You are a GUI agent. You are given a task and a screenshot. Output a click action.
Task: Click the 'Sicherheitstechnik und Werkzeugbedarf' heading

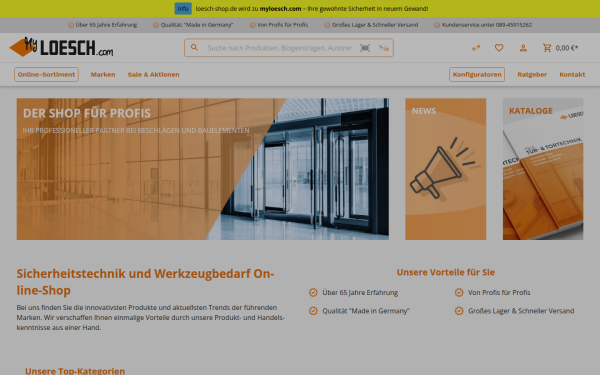click(x=145, y=282)
